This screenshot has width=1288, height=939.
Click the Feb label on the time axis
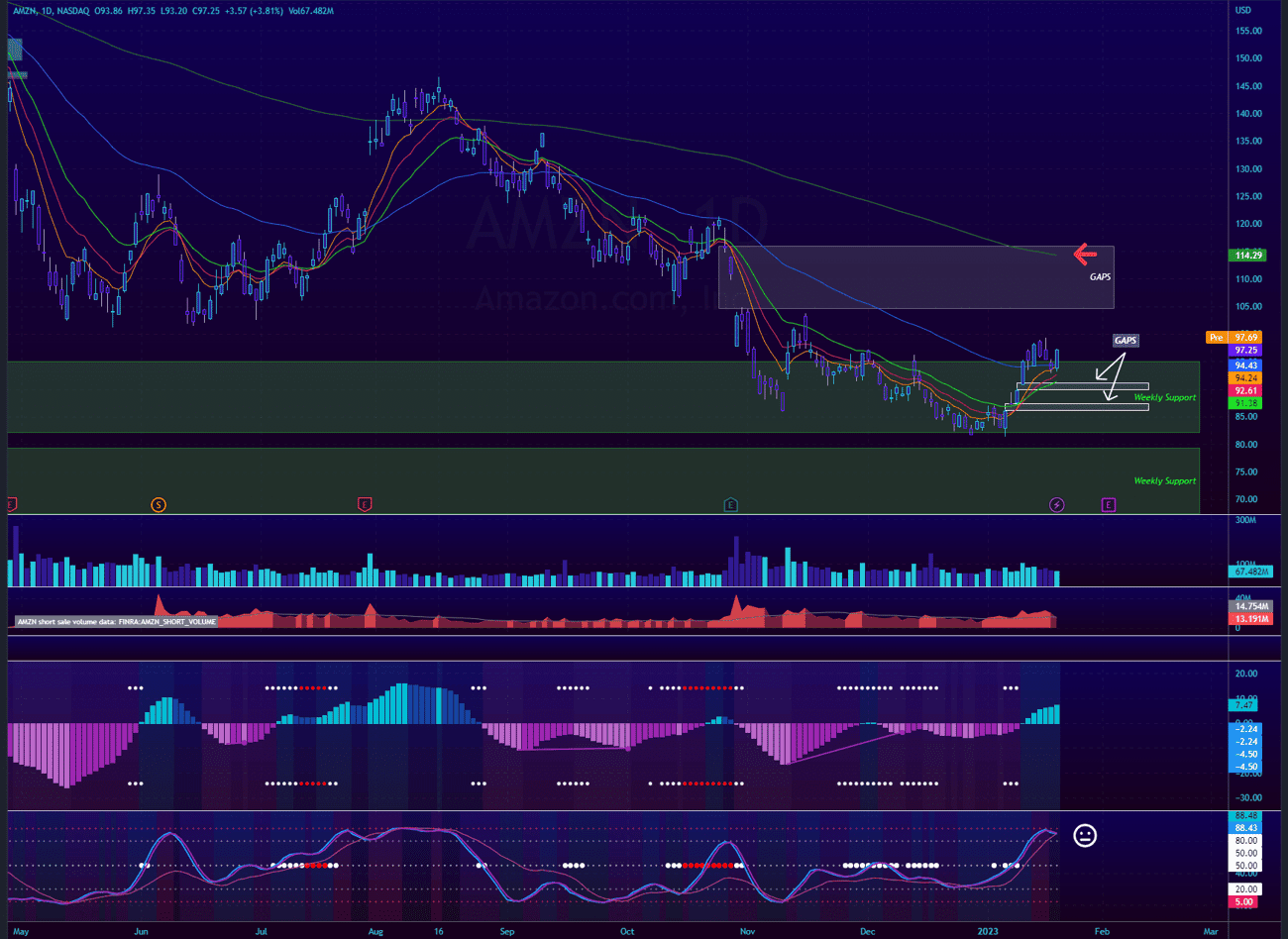click(x=1102, y=932)
